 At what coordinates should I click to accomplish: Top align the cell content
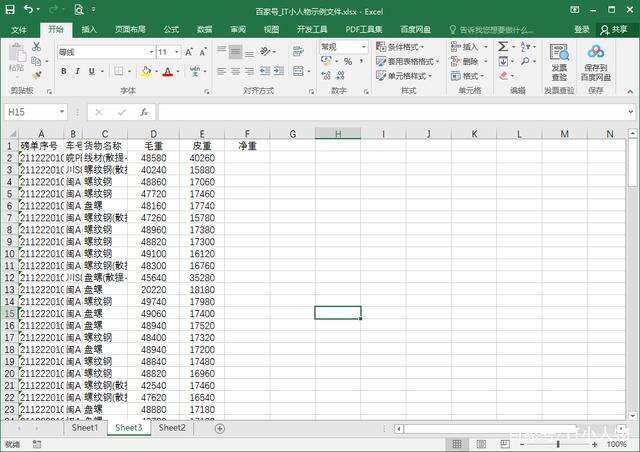221,50
